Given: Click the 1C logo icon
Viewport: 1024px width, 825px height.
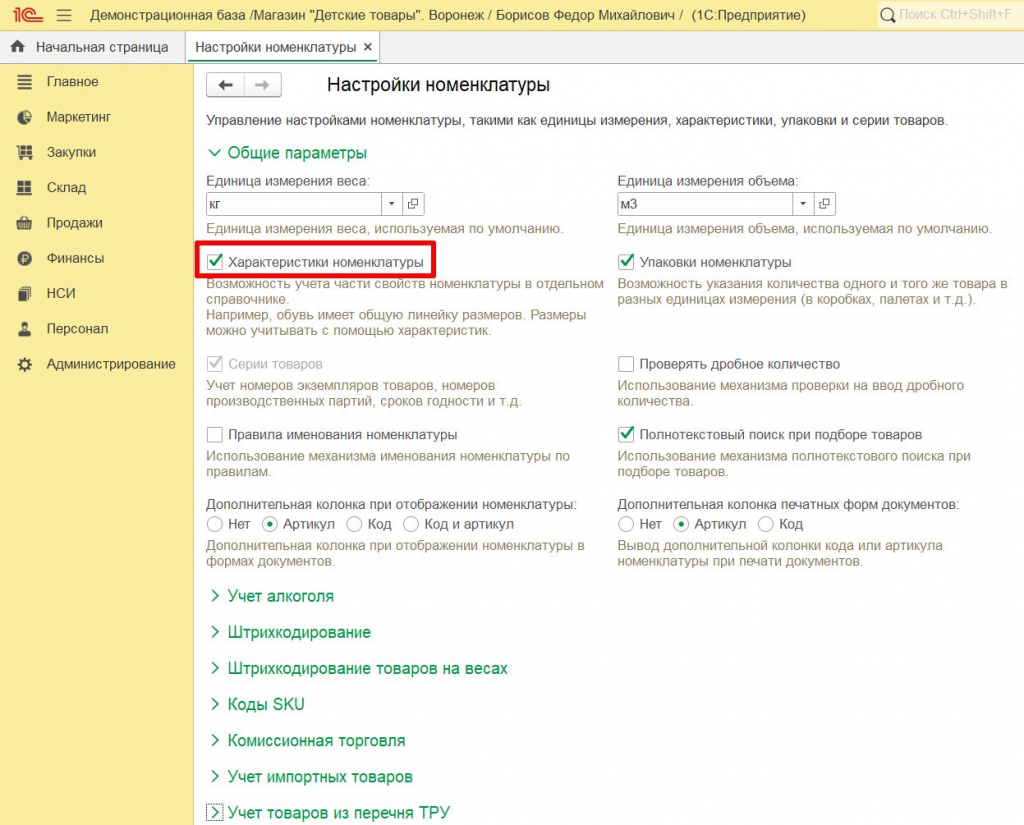Looking at the screenshot, I should pos(28,14).
